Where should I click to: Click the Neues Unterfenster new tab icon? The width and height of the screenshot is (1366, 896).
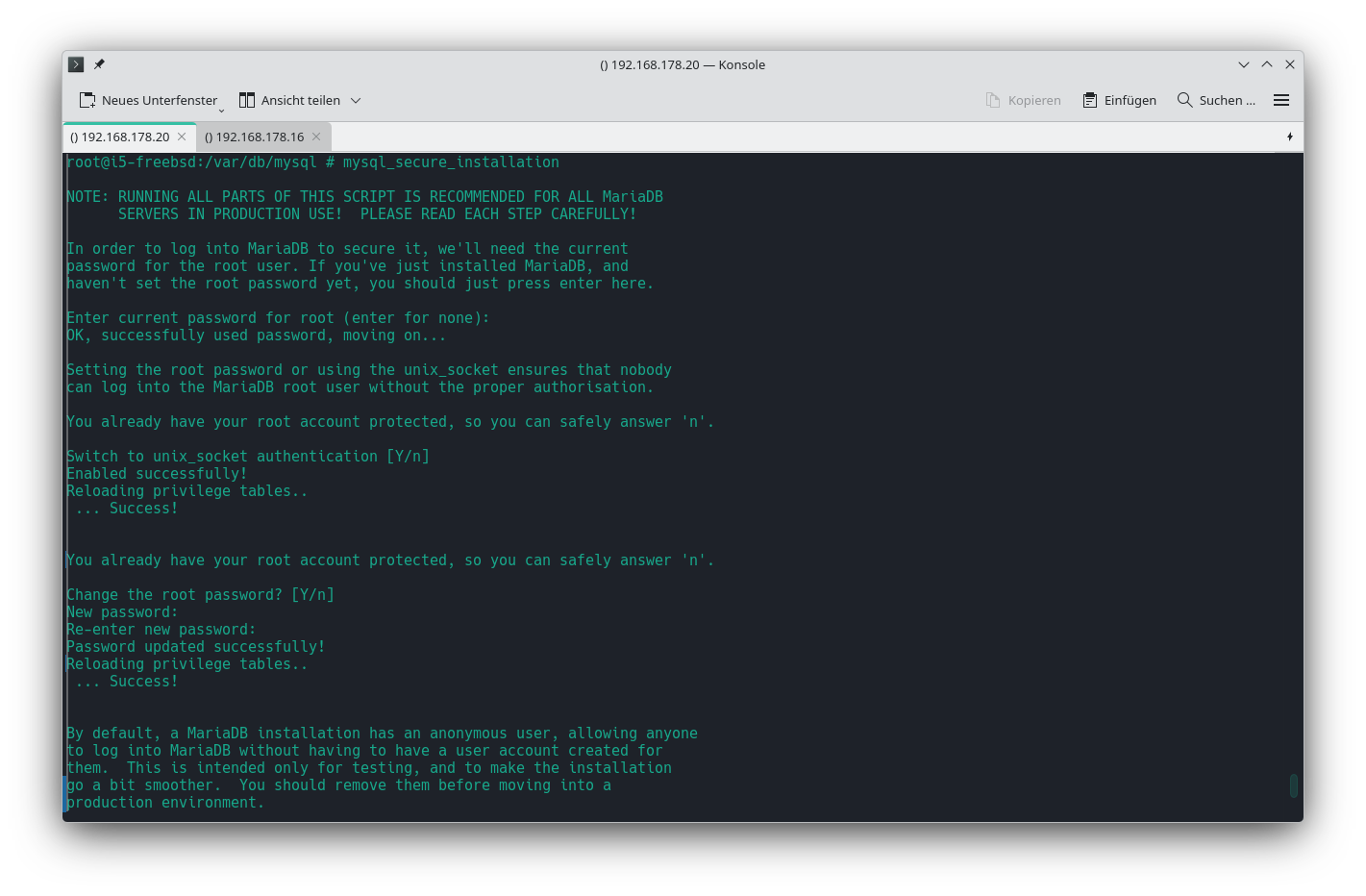87,100
